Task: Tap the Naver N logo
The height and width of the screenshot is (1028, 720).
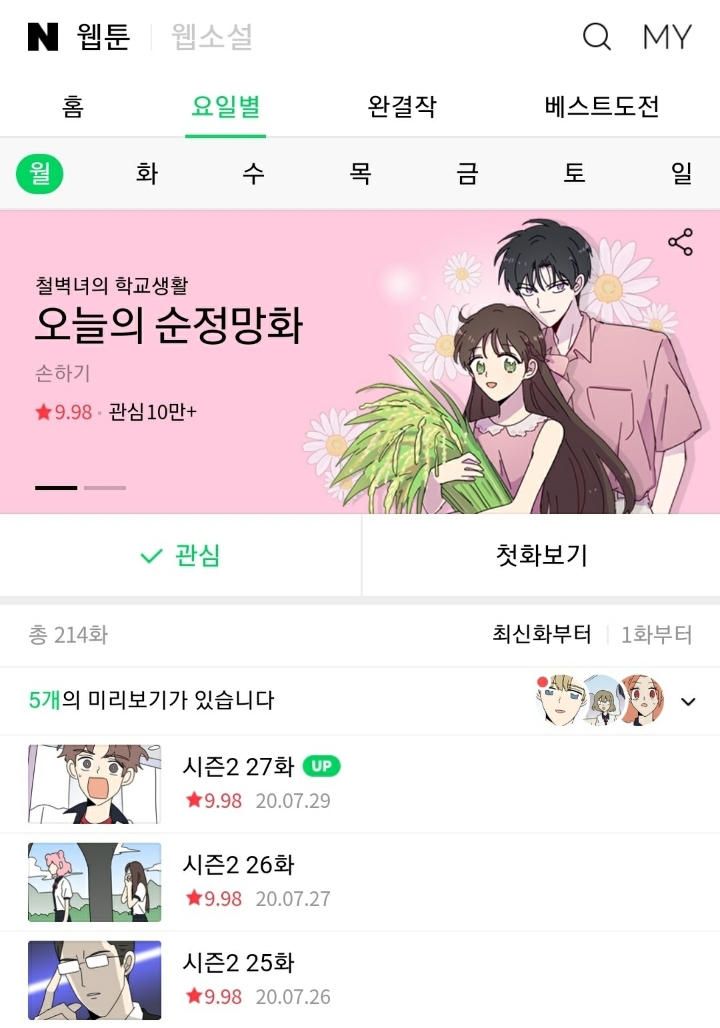Action: [43, 37]
